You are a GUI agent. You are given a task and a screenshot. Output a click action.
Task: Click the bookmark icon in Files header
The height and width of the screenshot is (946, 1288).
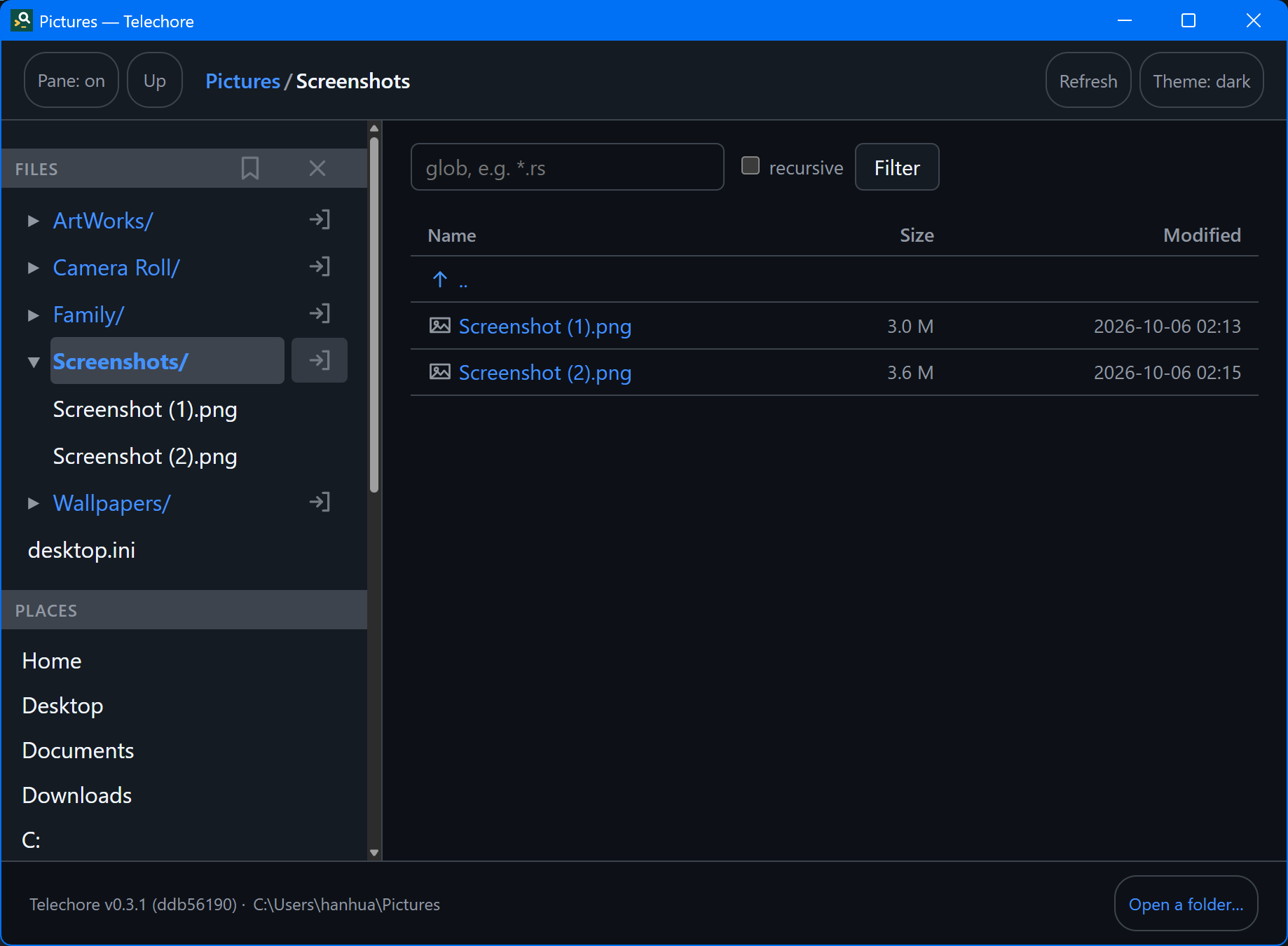pyautogui.click(x=250, y=168)
